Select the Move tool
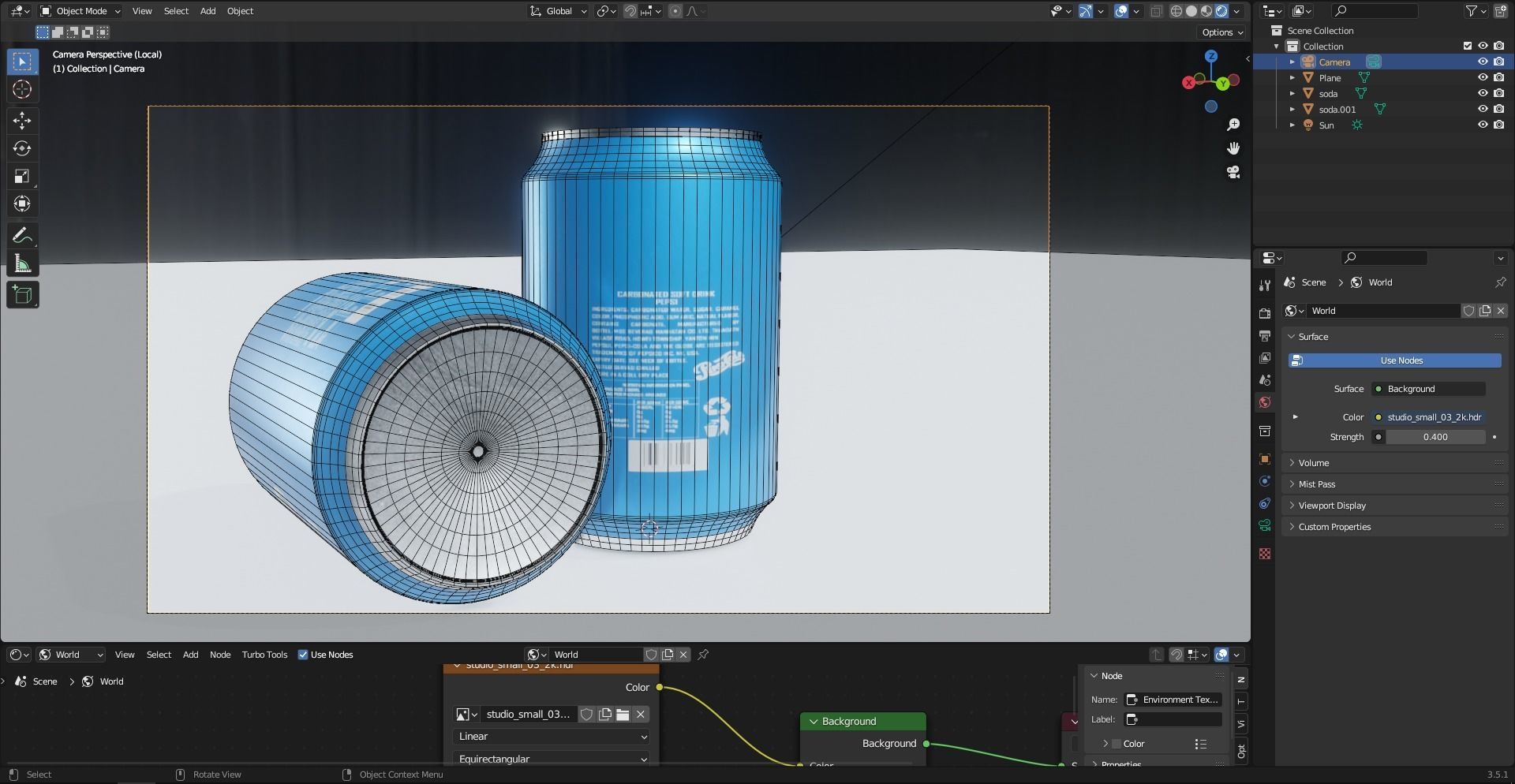 point(22,121)
